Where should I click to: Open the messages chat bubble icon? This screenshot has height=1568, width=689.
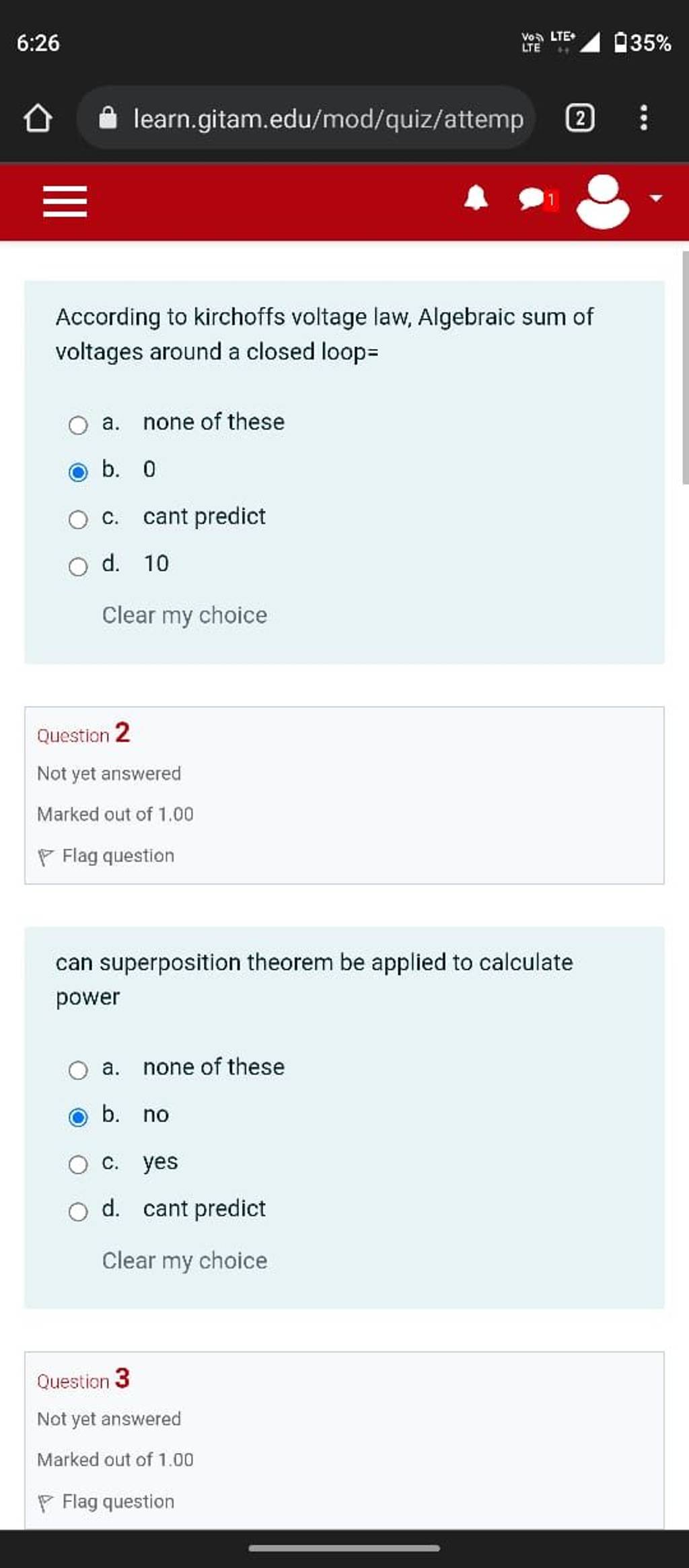[x=538, y=200]
